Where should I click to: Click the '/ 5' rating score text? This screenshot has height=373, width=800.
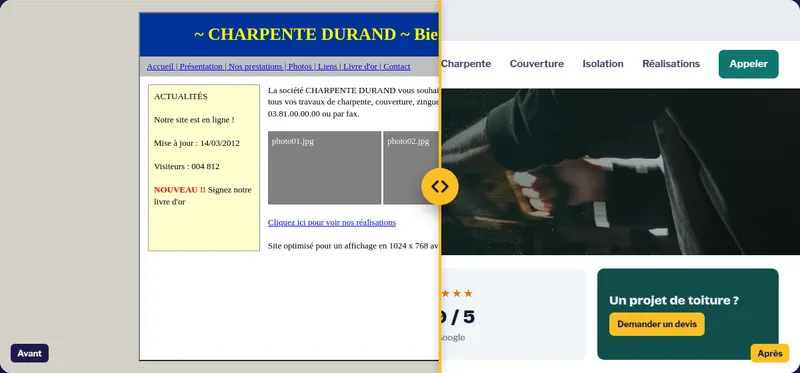coord(463,317)
